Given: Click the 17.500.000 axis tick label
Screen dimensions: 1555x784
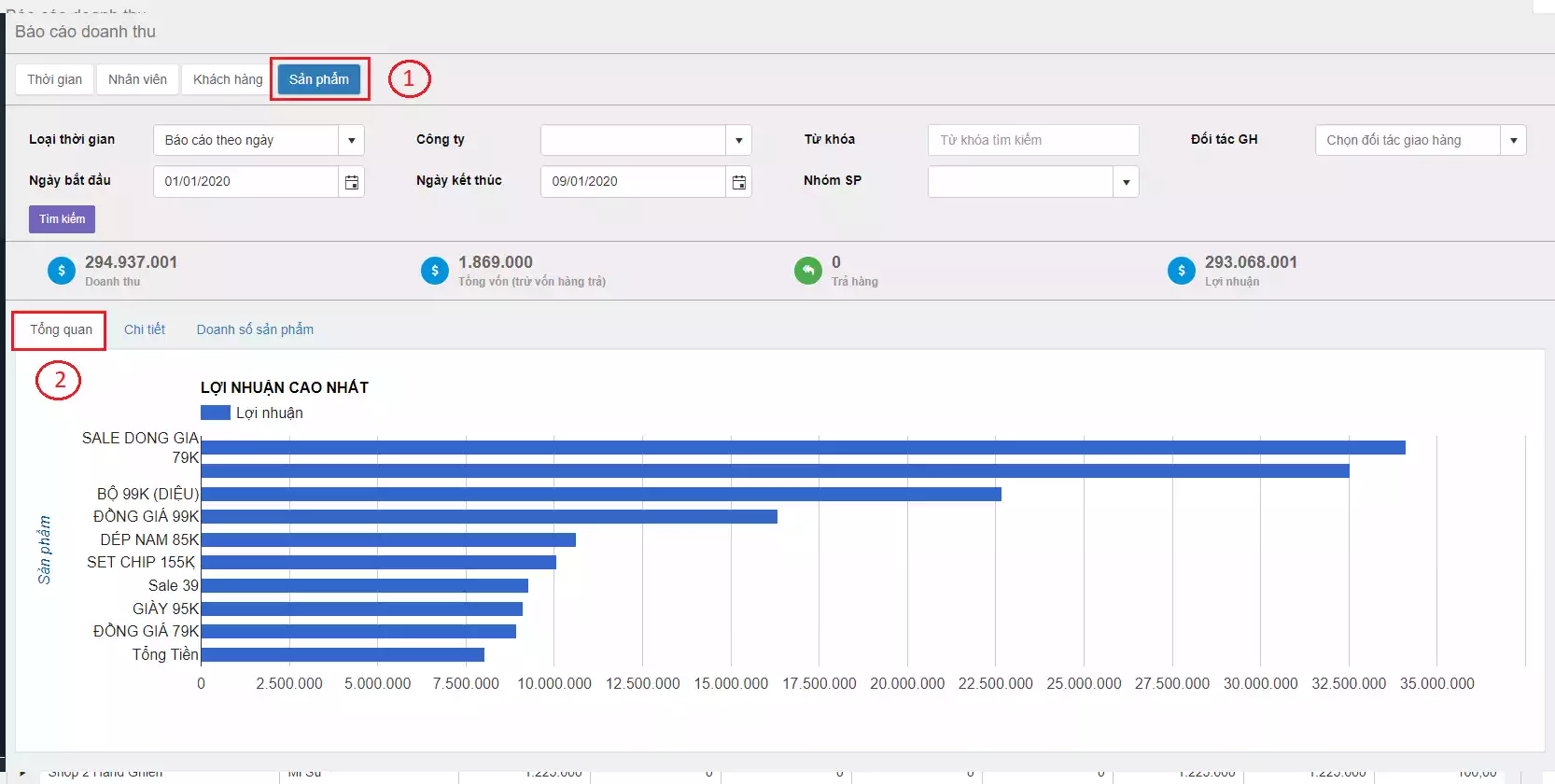Looking at the screenshot, I should click(x=819, y=683).
